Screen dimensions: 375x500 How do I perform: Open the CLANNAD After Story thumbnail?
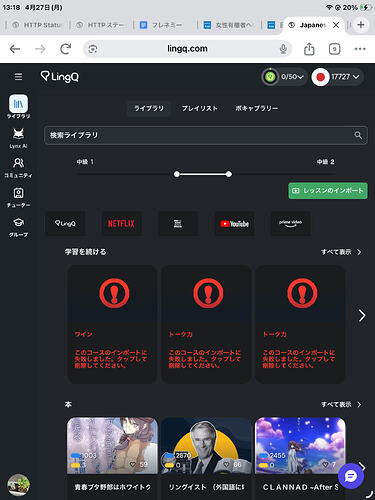[x=300, y=445]
